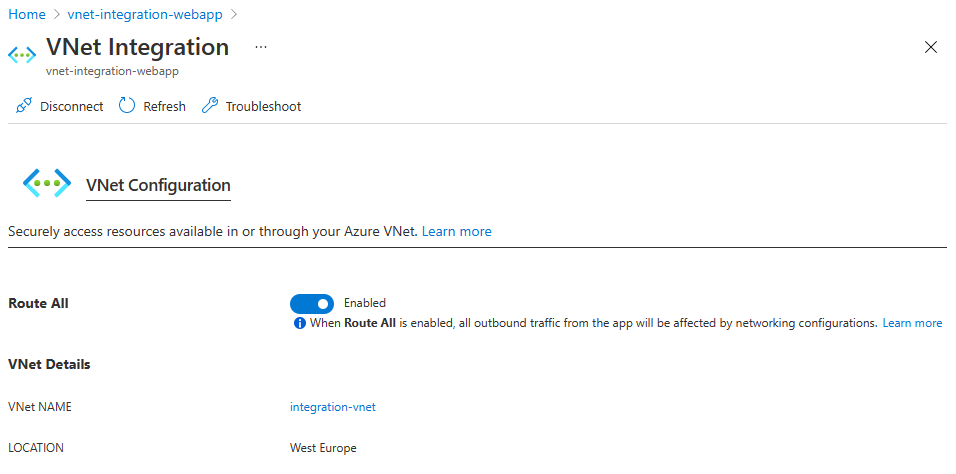Viewport: 956px width, 474px height.
Task: Open the integration-vnet VNet link
Action: coord(332,407)
